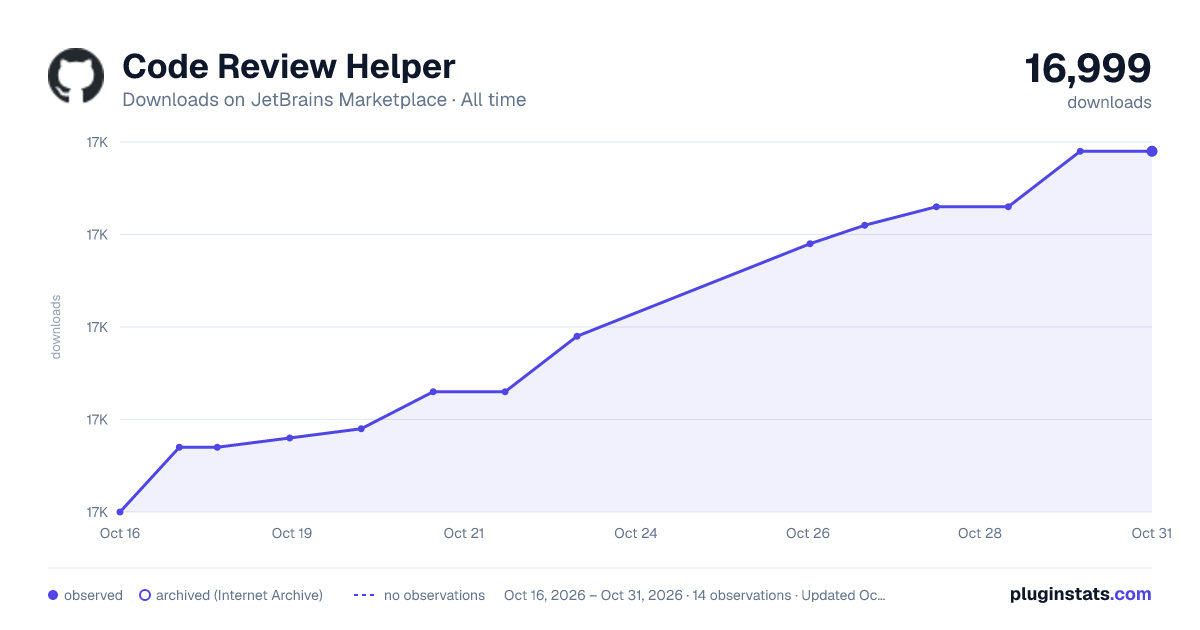Viewport: 1200px width, 630px height.
Task: Click the observed legend label
Action: coord(93,595)
